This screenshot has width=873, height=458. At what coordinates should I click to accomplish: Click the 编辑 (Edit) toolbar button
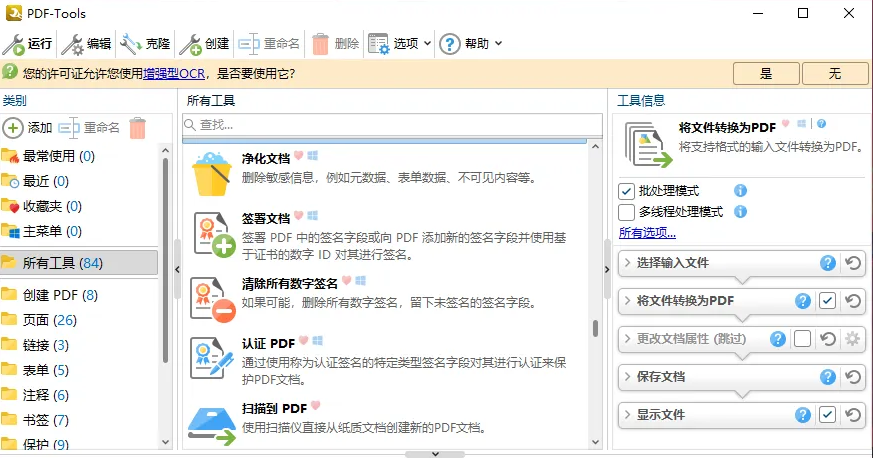86,44
